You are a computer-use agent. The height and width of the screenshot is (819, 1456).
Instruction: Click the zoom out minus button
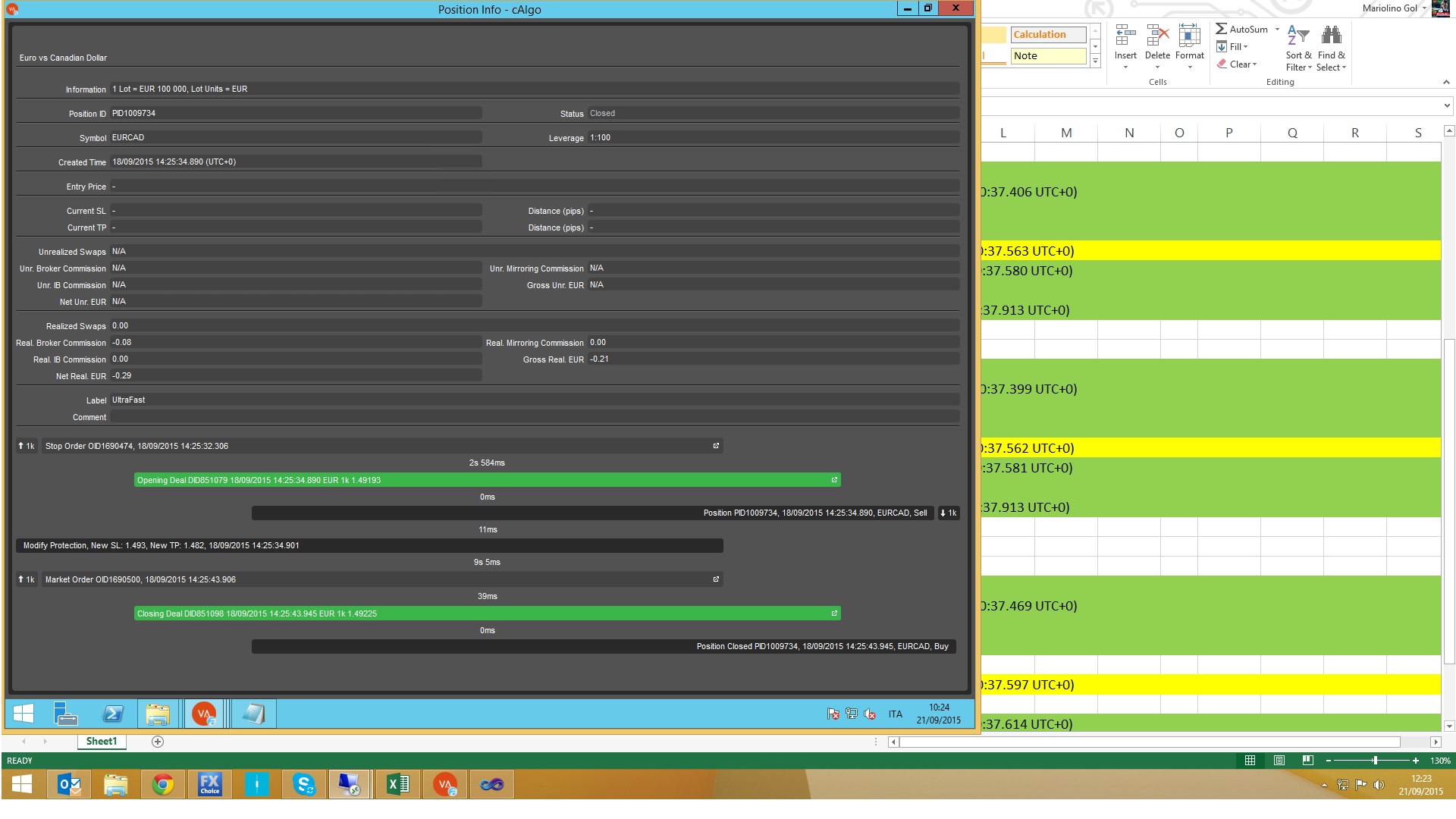[x=1329, y=761]
